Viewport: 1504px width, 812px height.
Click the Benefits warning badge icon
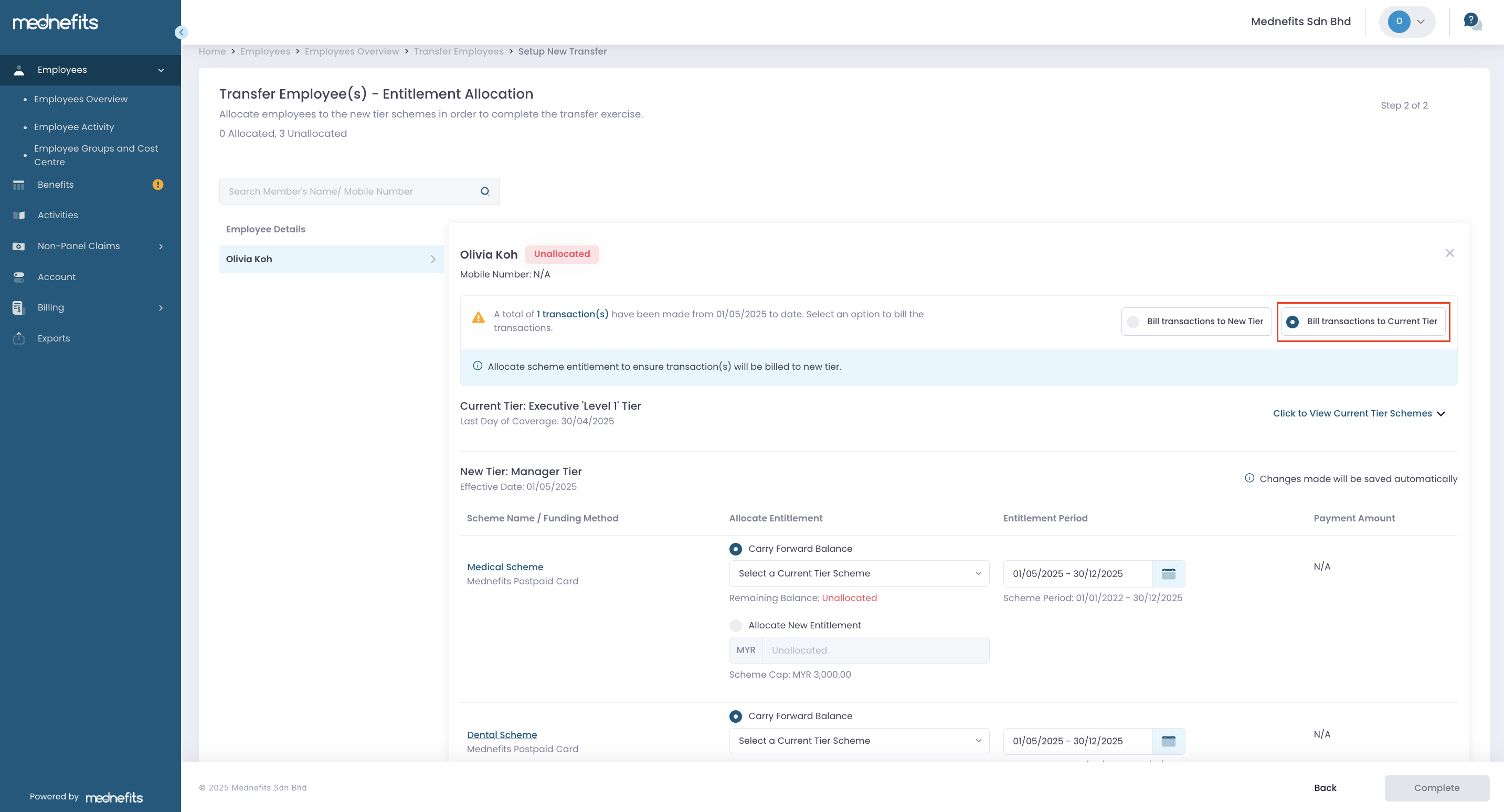157,185
